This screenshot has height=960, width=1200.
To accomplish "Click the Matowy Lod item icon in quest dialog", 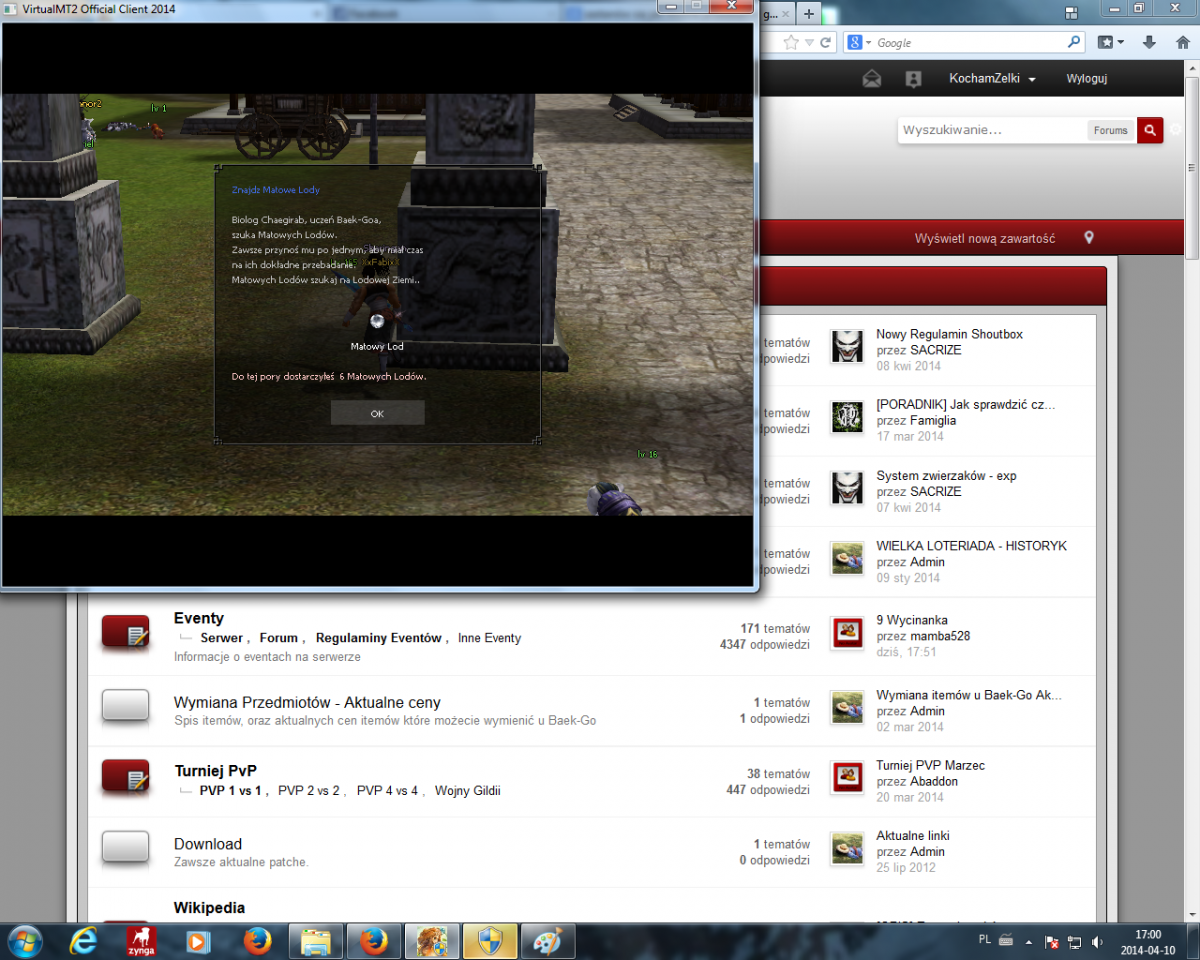I will coord(377,321).
